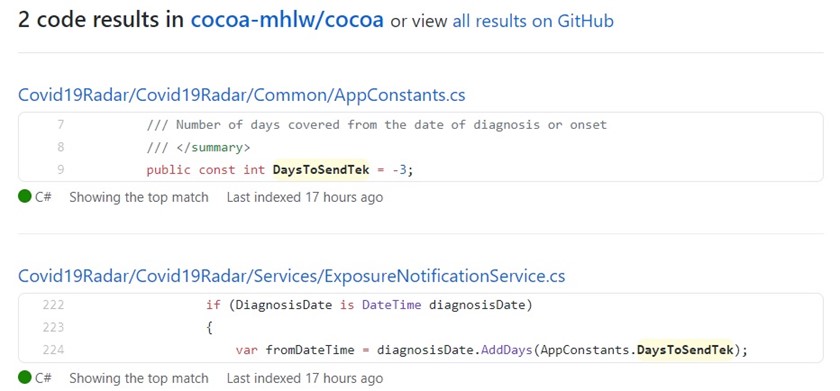This screenshot has height=391, width=840.
Task: Click highlighted DaysToSendTek in line 9
Action: tap(321, 170)
